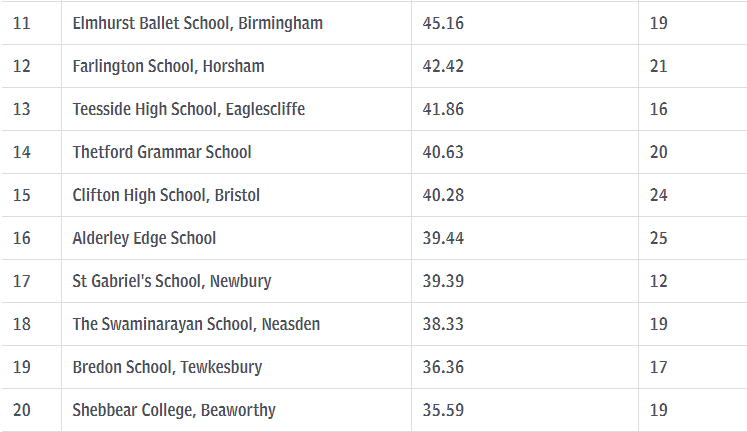
Task: Select St Gabriel's School, Newbury name
Action: pyautogui.click(x=172, y=281)
